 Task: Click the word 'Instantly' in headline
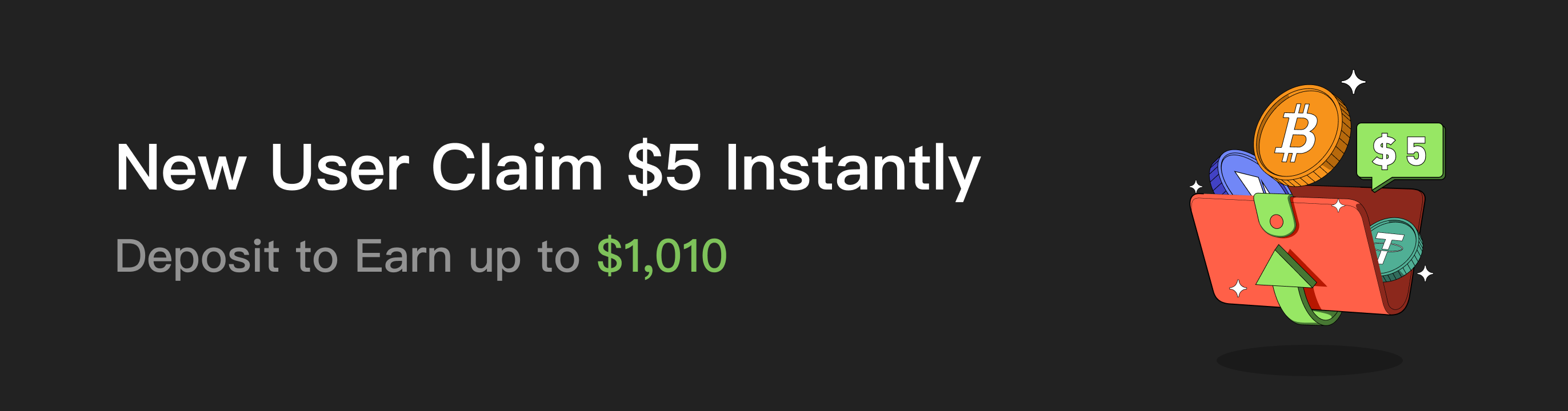[x=853, y=170]
